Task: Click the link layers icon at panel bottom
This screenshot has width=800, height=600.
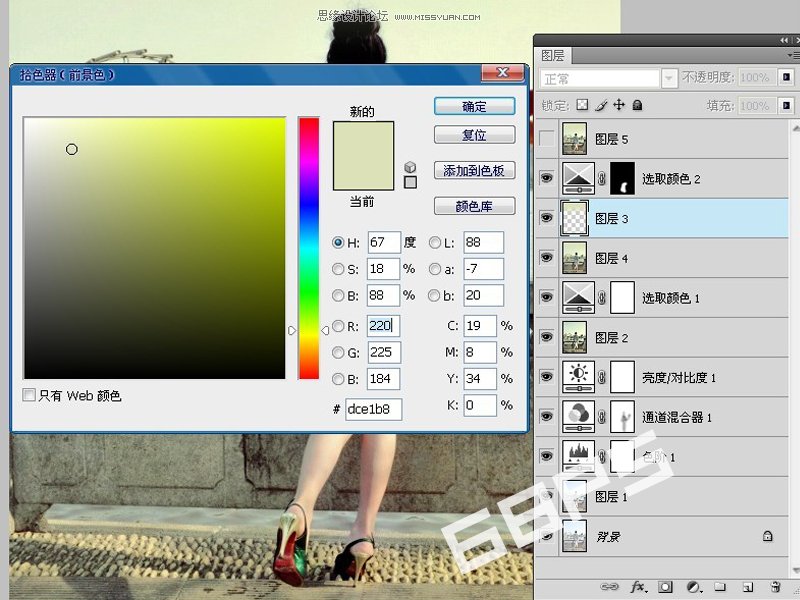Action: tap(609, 587)
